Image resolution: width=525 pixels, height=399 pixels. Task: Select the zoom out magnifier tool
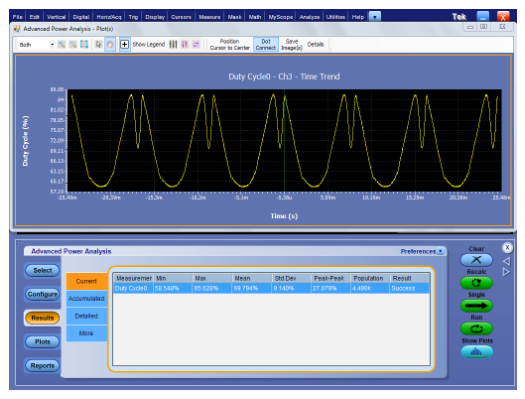73,45
